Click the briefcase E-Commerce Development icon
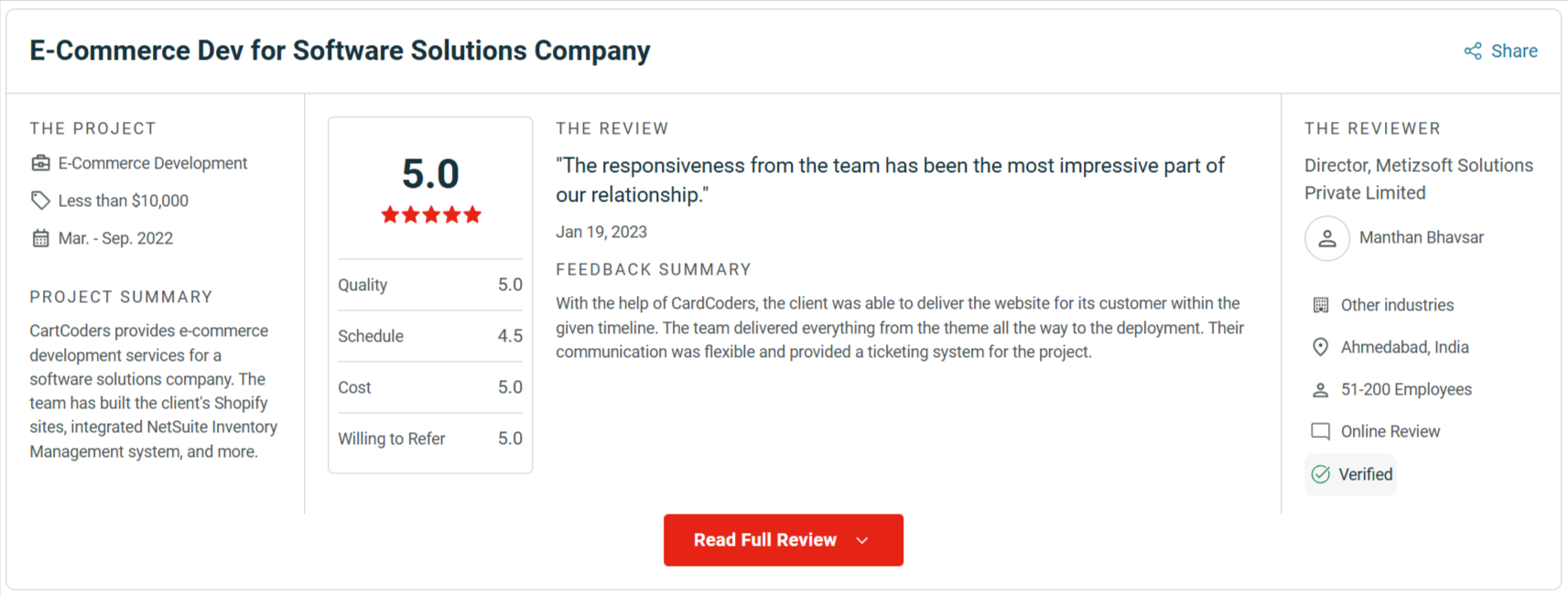Image resolution: width=1568 pixels, height=596 pixels. click(40, 163)
